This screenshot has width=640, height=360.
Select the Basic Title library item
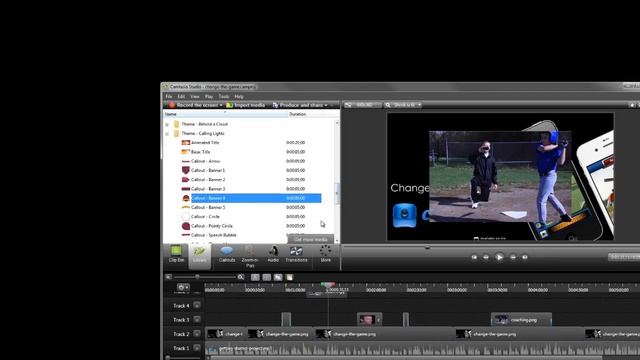(x=201, y=152)
